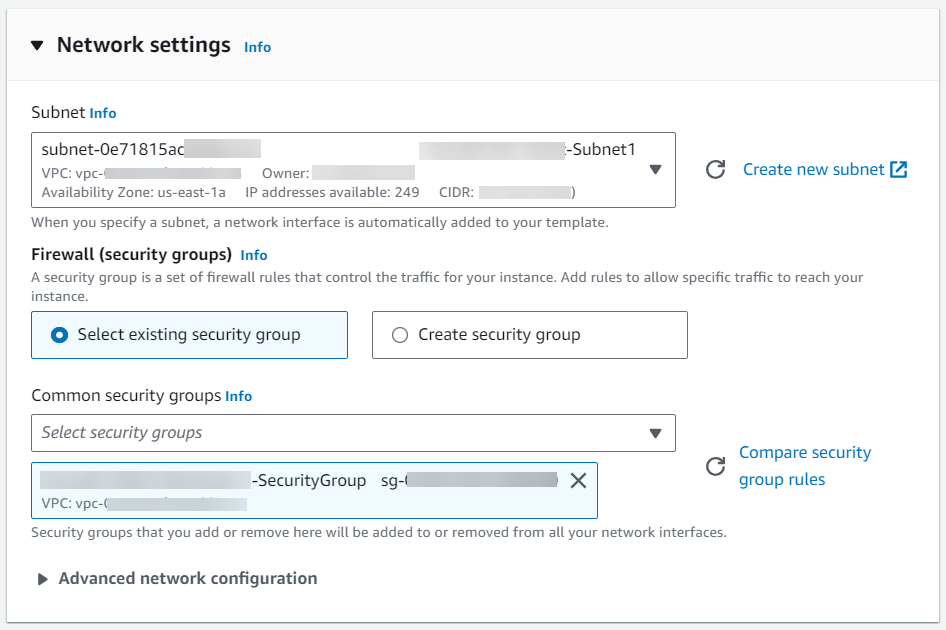This screenshot has height=630, width=946.
Task: Refresh the security groups list icon
Action: coord(716,466)
